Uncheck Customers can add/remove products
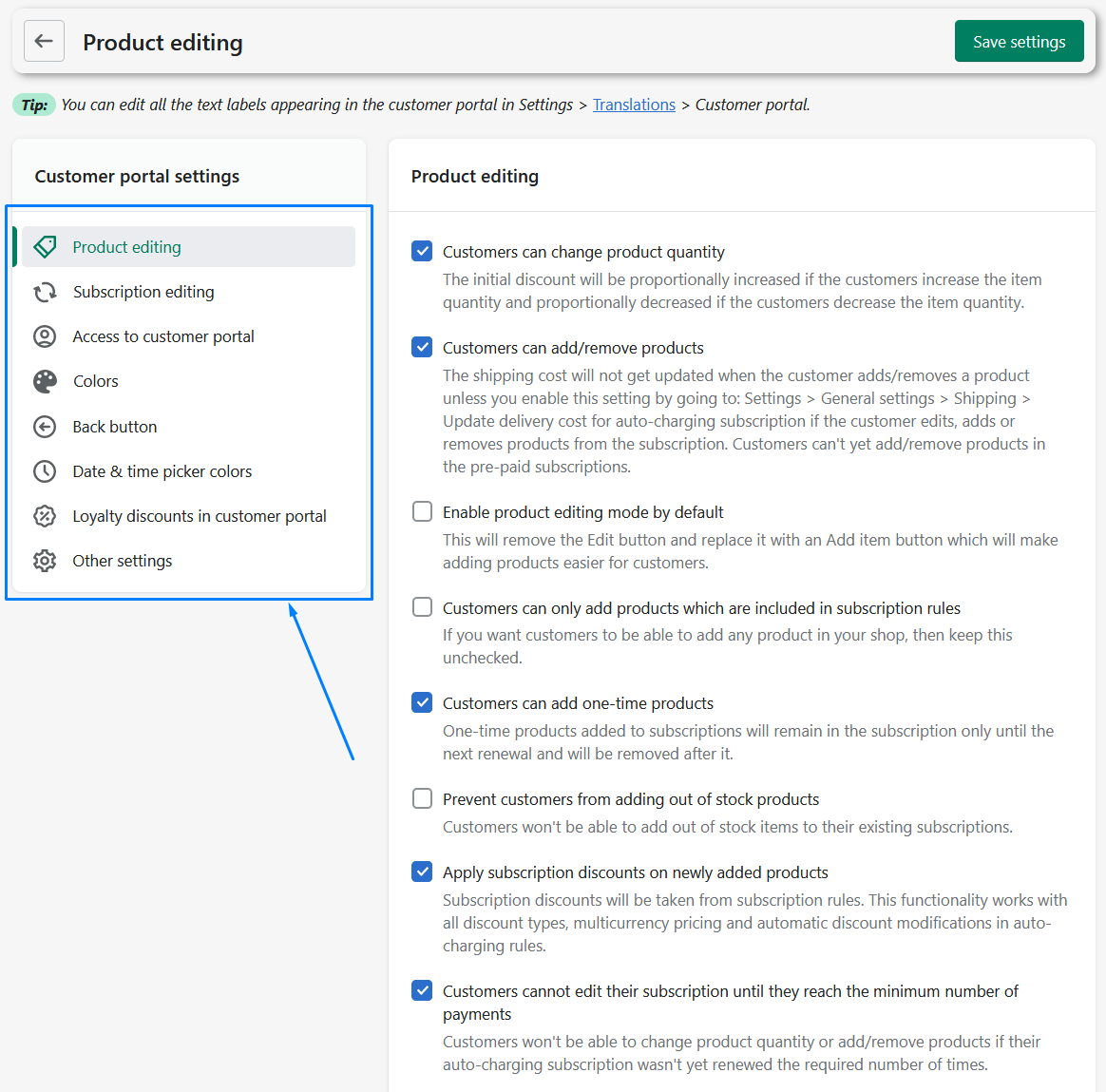1106x1092 pixels. pos(422,347)
